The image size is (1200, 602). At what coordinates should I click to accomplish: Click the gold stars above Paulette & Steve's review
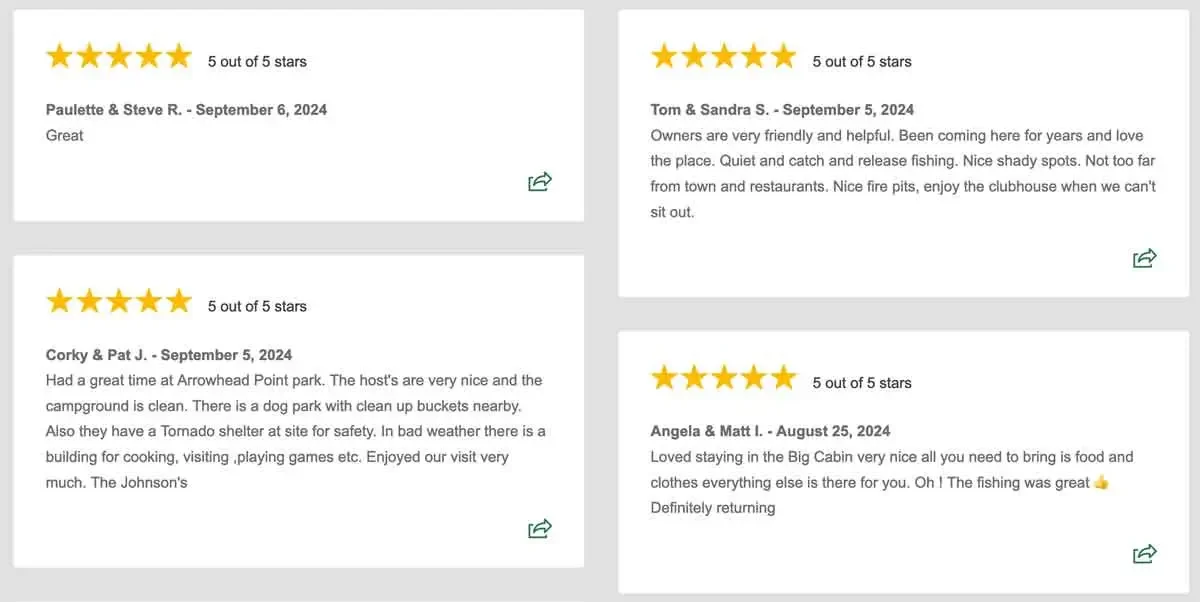point(118,57)
